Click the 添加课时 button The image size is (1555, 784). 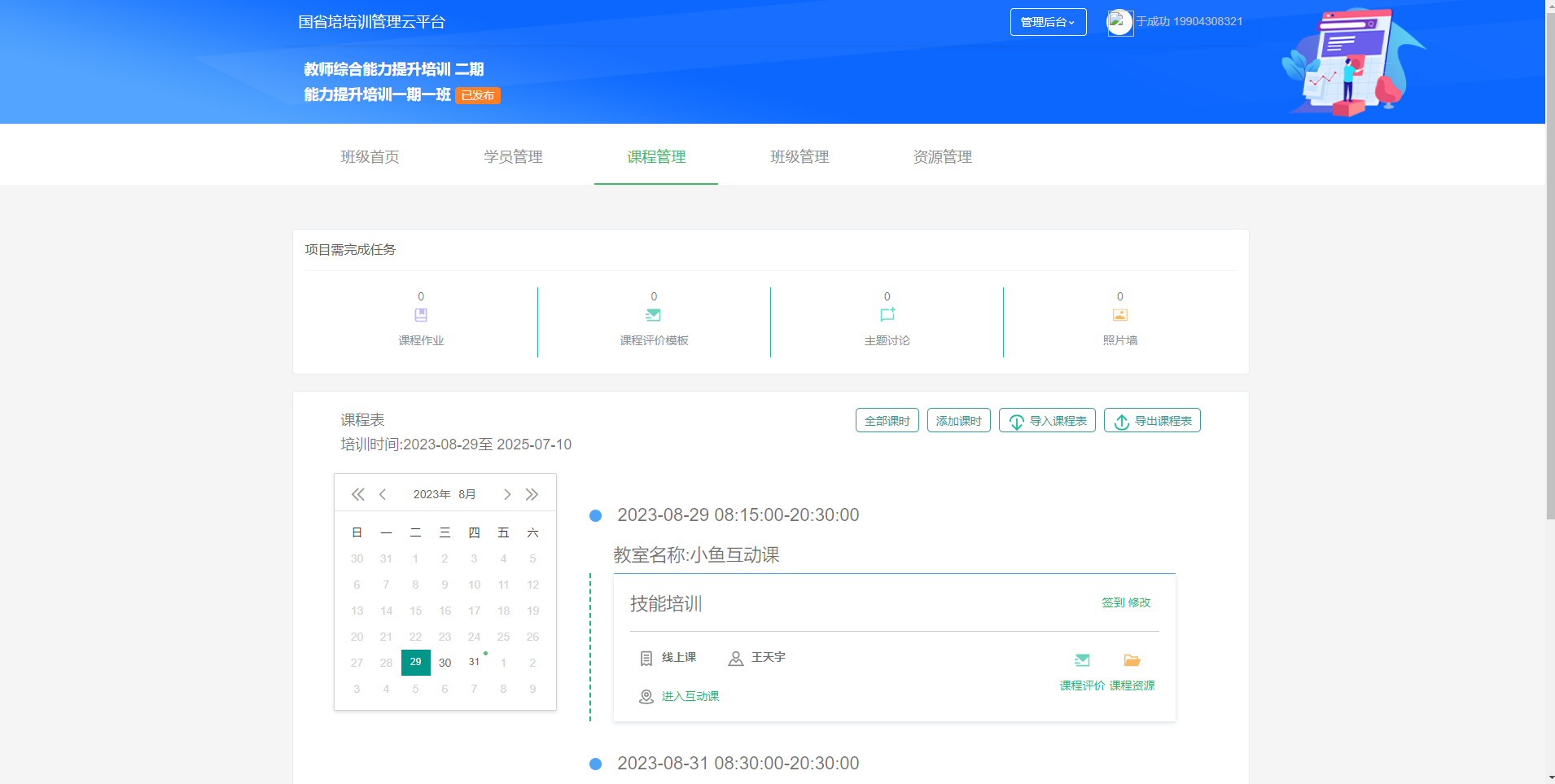click(958, 421)
